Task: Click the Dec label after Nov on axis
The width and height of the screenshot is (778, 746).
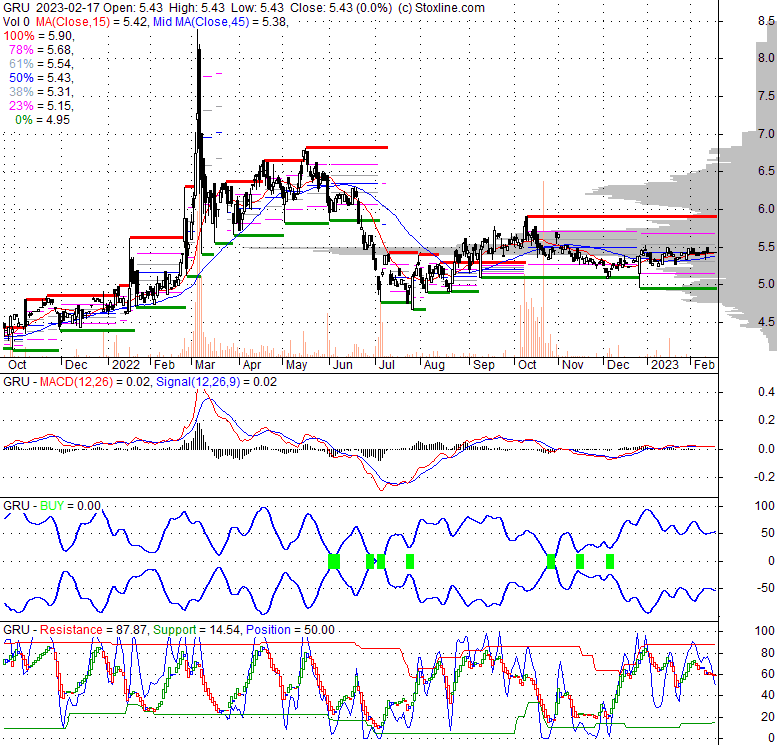Action: [618, 365]
